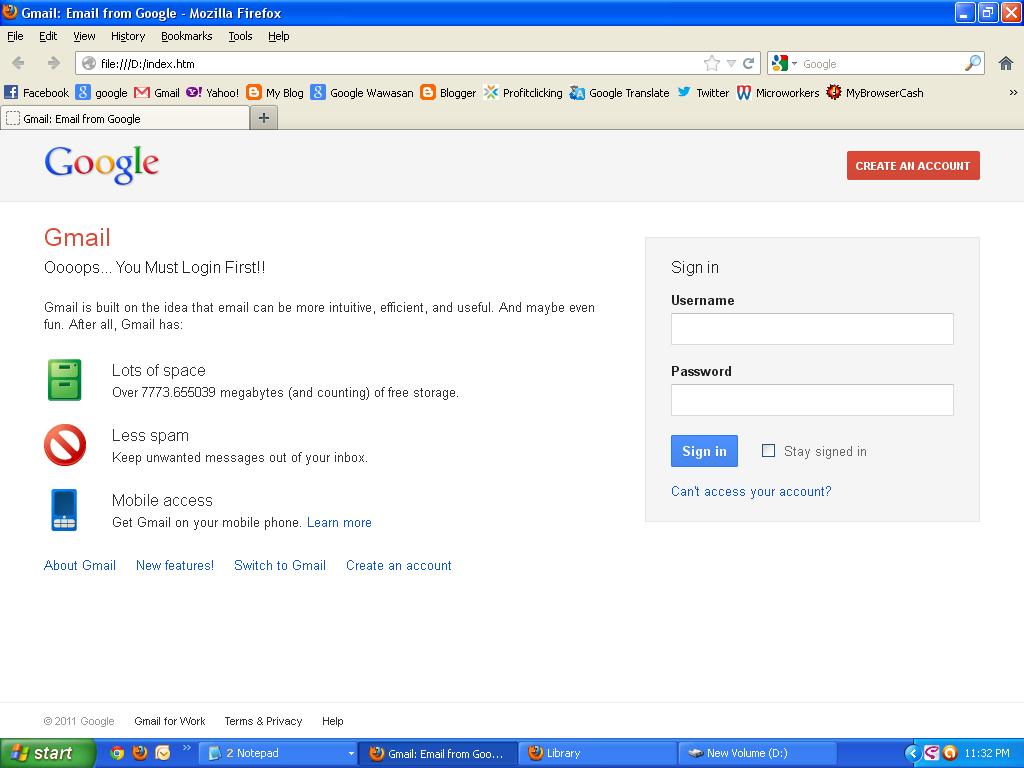Image resolution: width=1024 pixels, height=768 pixels.
Task: Click the blue Mobile access phone icon
Action: [64, 510]
